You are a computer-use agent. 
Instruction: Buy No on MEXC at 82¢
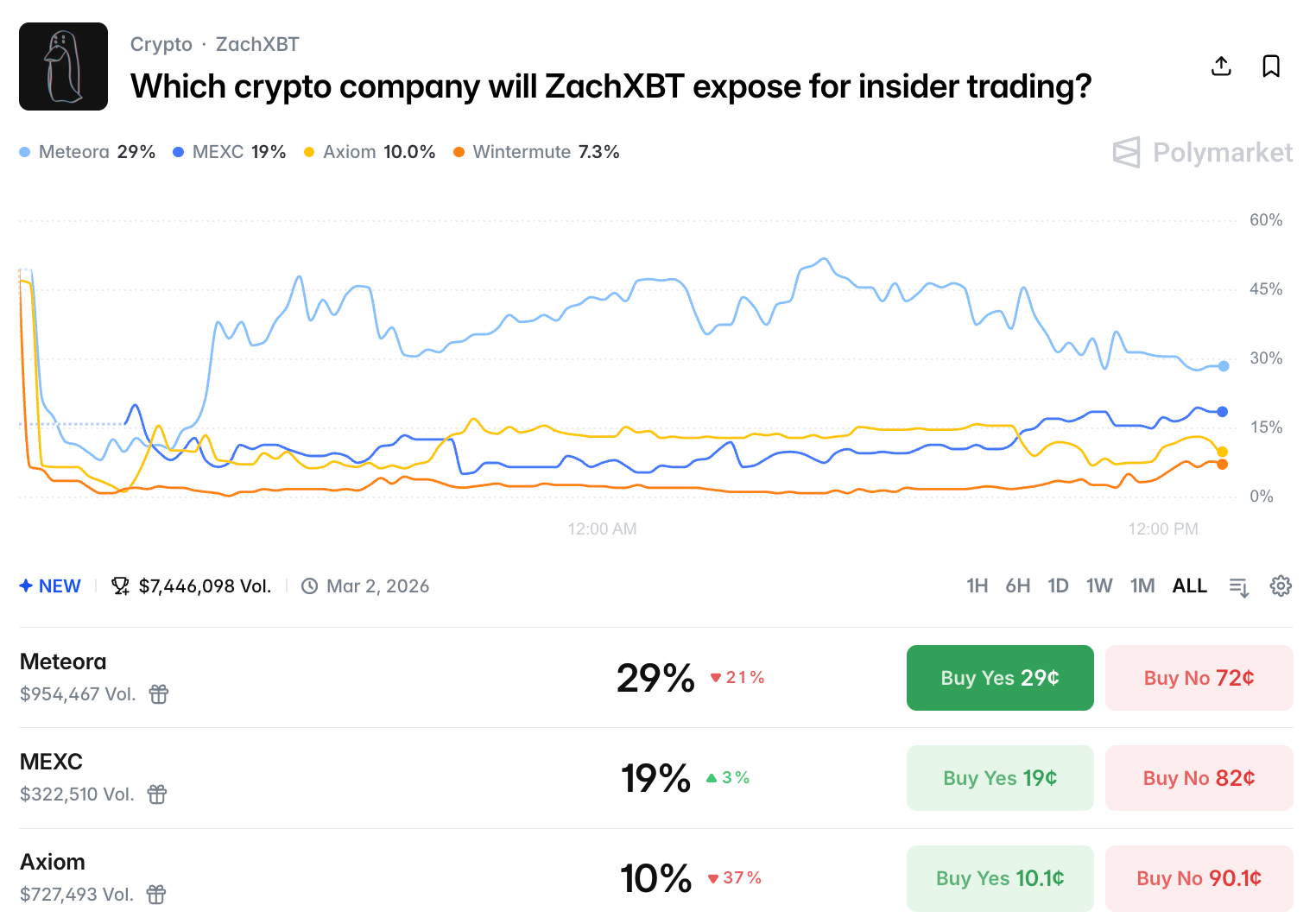point(1199,778)
